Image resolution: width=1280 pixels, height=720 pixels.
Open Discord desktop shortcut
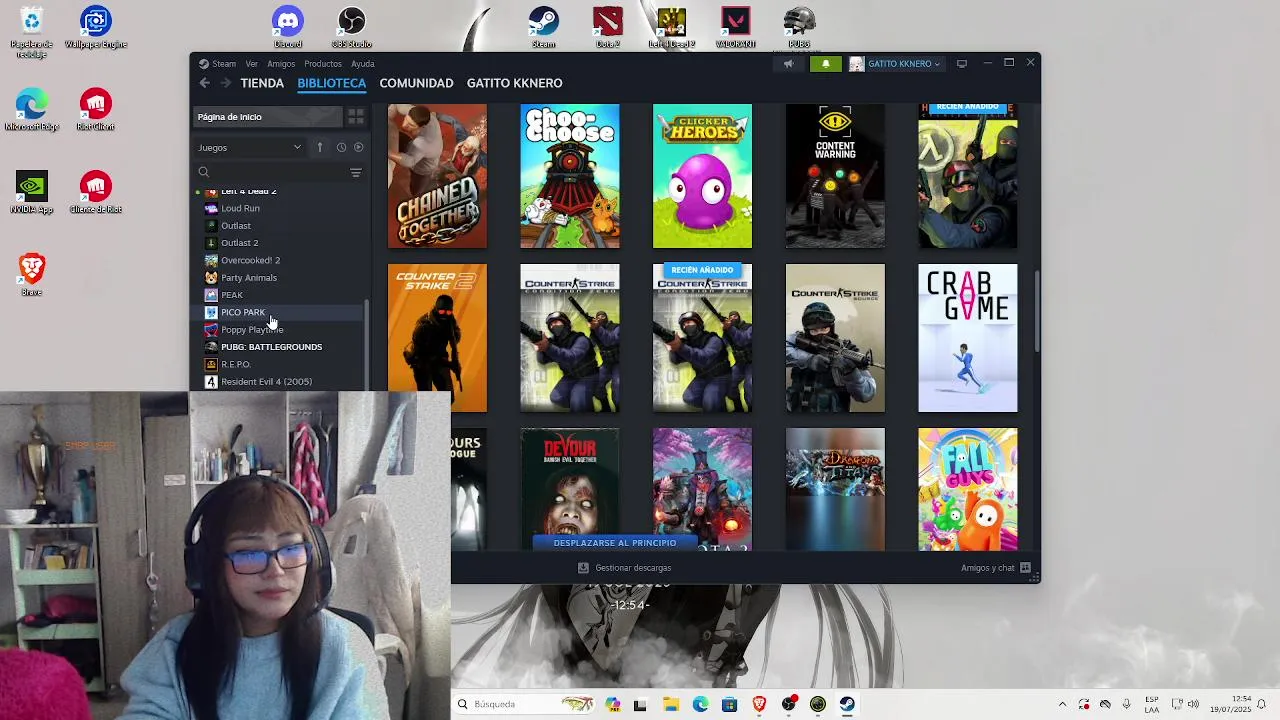pos(288,27)
